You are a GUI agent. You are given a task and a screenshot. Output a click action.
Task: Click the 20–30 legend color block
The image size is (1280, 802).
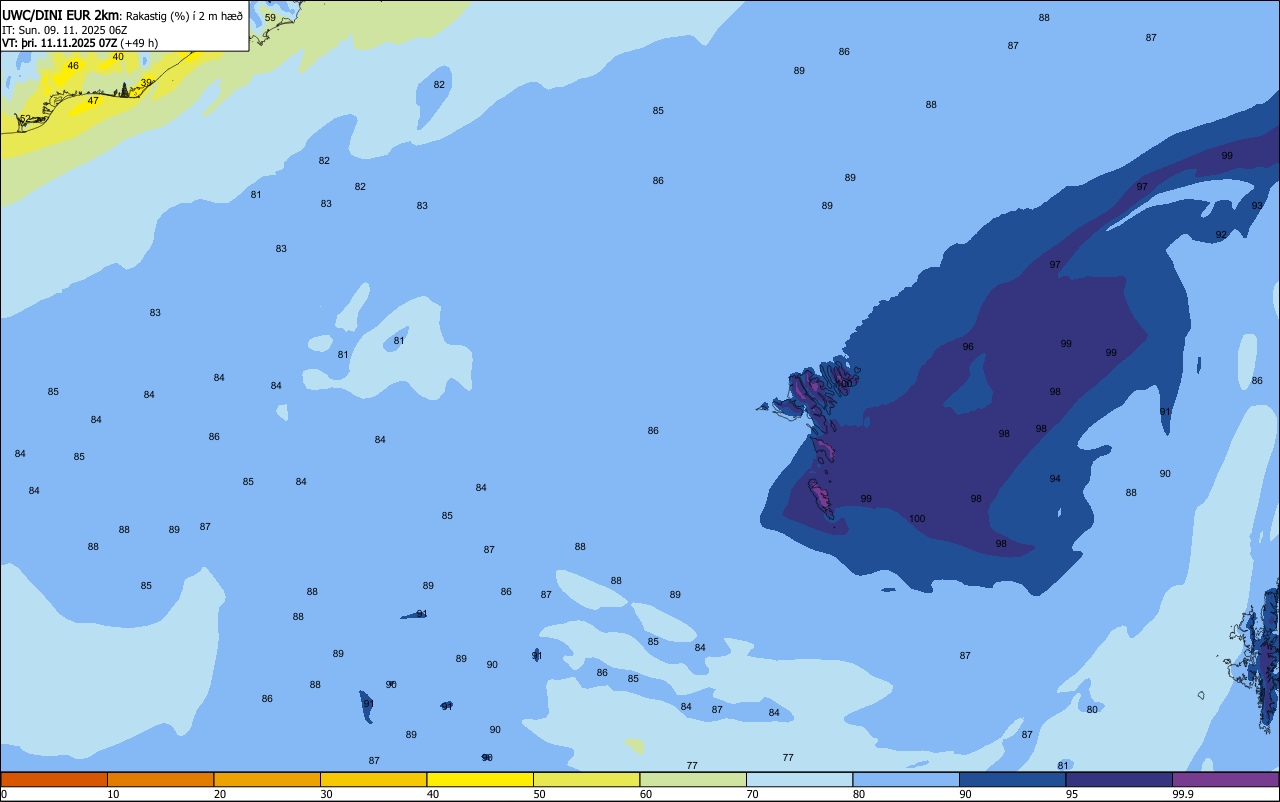(x=267, y=779)
